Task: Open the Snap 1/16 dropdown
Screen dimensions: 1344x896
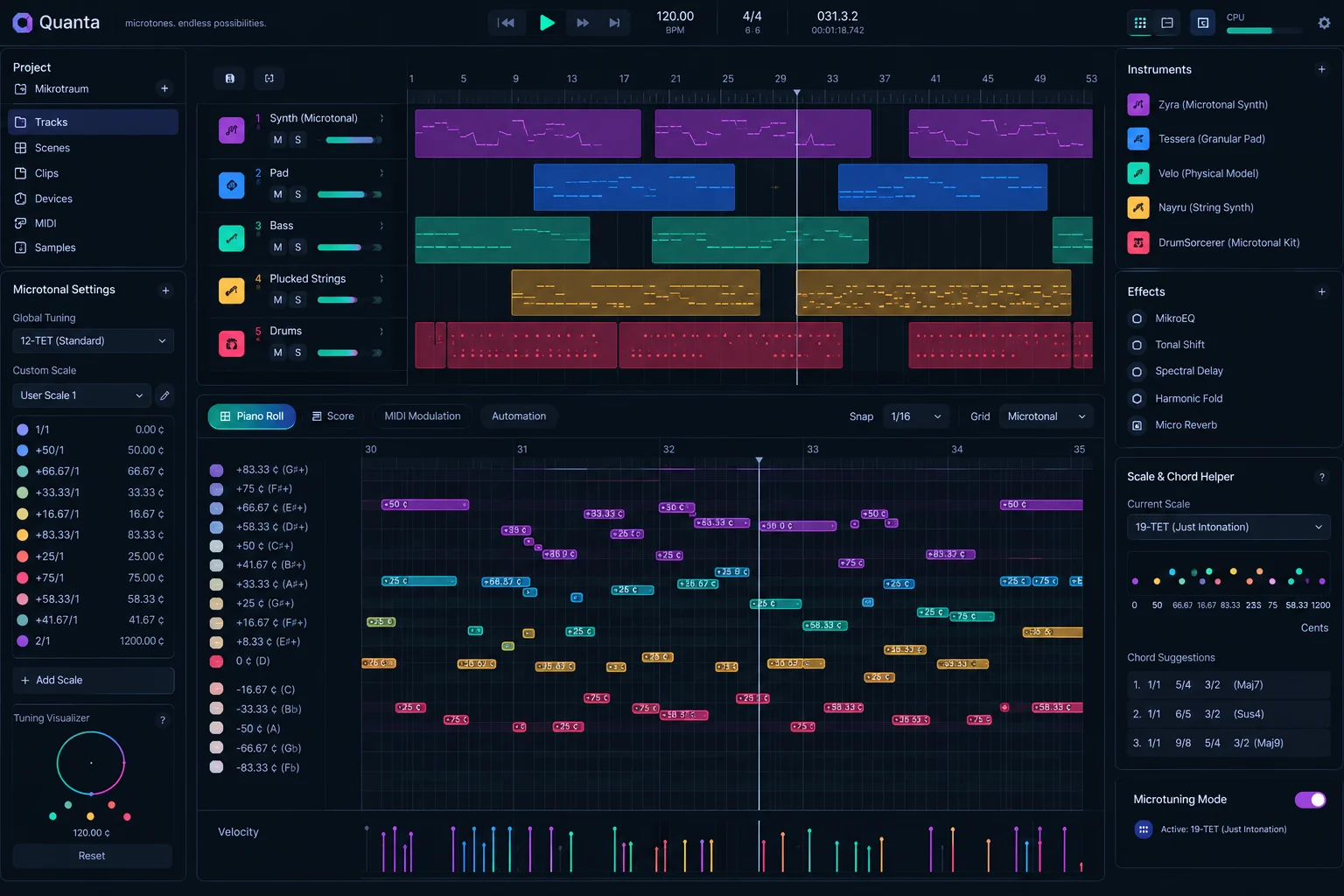Action: tap(915, 416)
